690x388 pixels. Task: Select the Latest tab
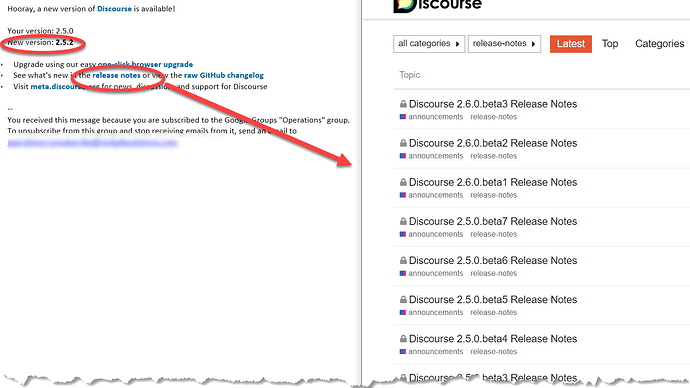571,44
